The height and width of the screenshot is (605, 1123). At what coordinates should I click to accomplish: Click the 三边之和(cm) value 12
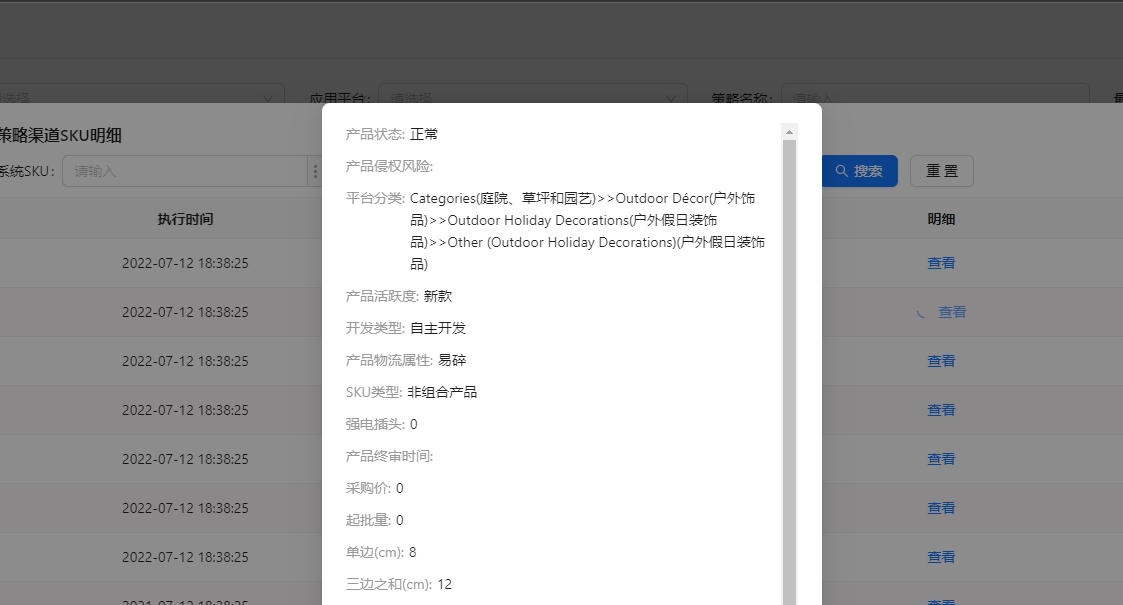coord(445,584)
